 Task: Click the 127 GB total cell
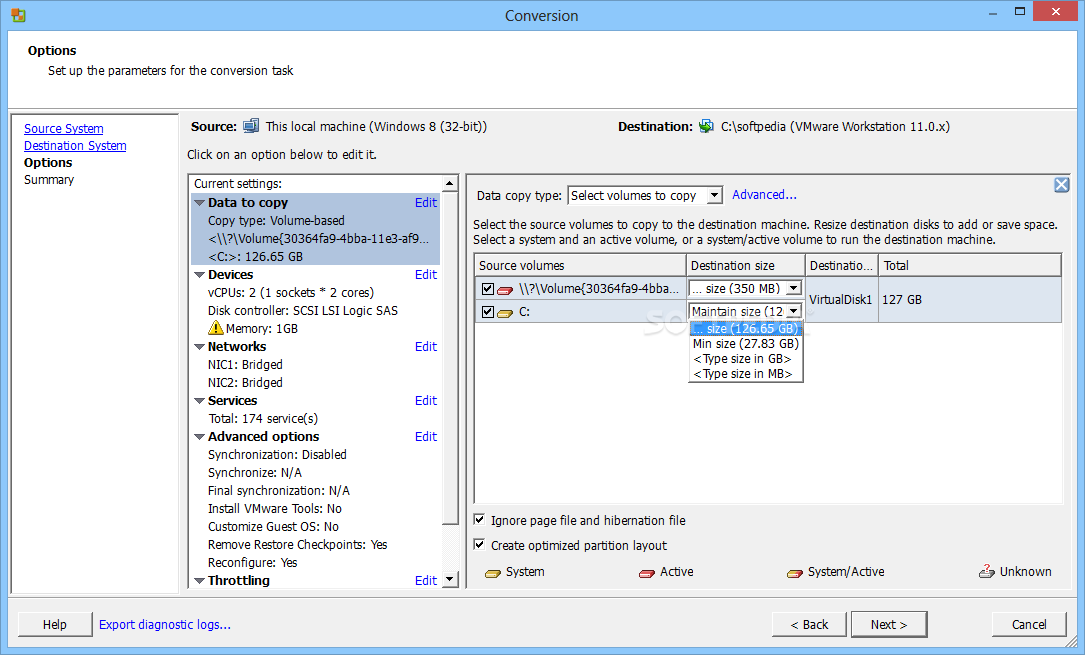970,300
